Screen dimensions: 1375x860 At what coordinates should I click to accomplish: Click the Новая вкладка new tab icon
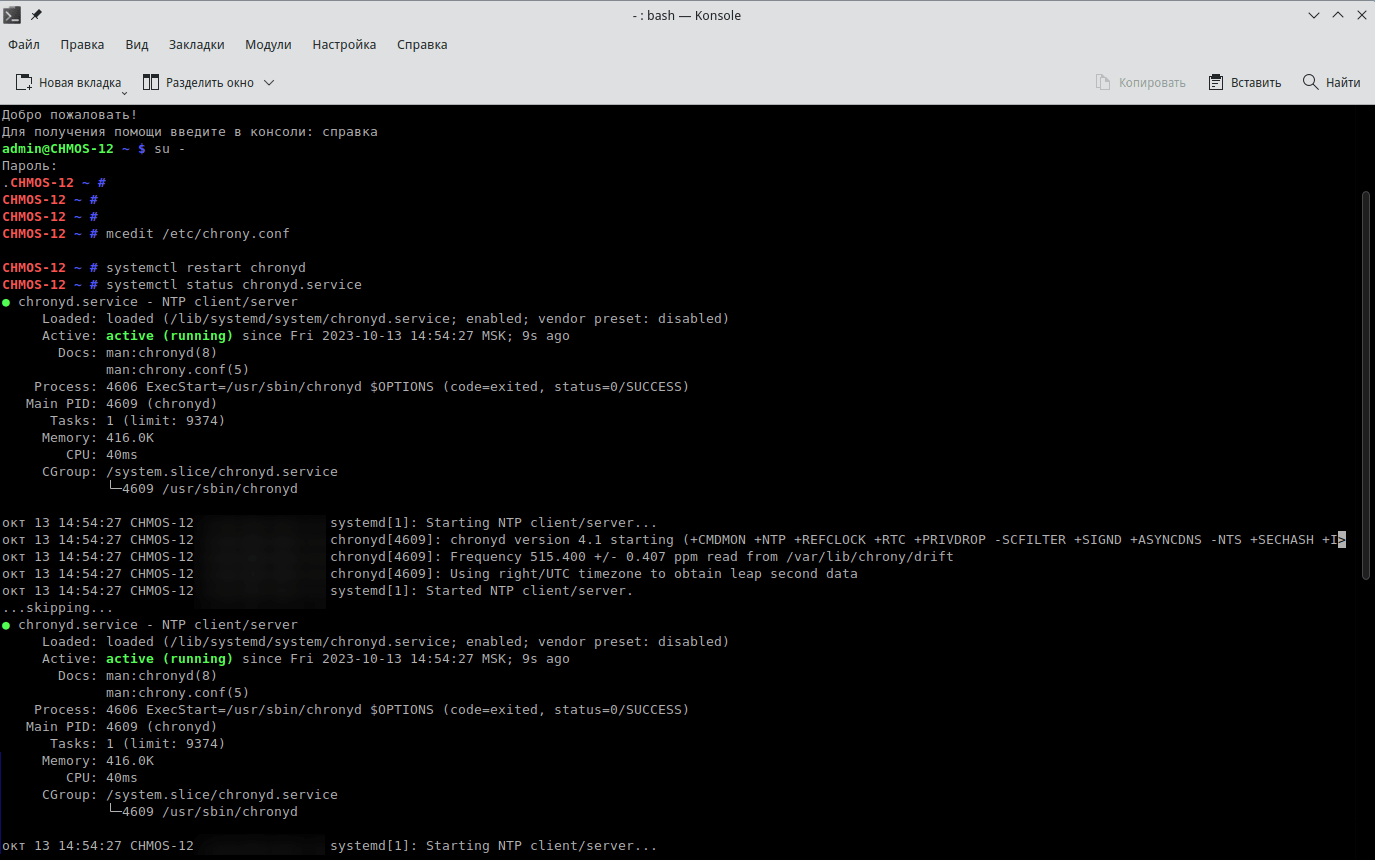tap(24, 82)
